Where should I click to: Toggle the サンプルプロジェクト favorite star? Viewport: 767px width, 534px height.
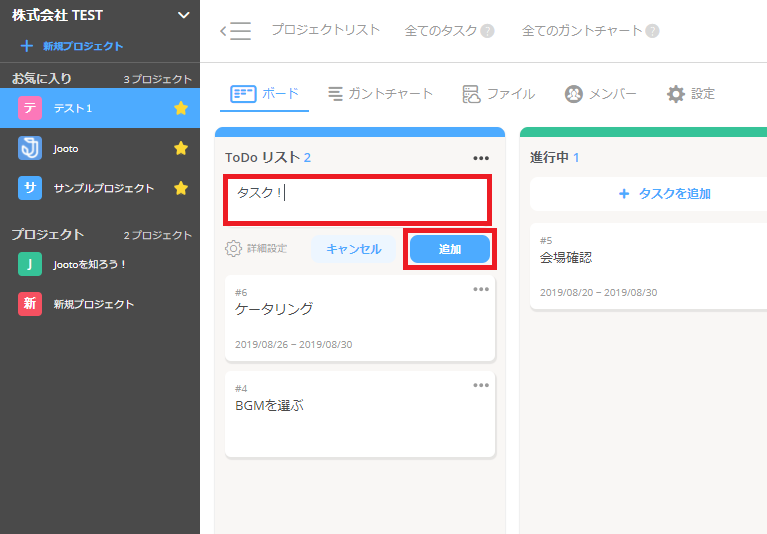pos(181,188)
